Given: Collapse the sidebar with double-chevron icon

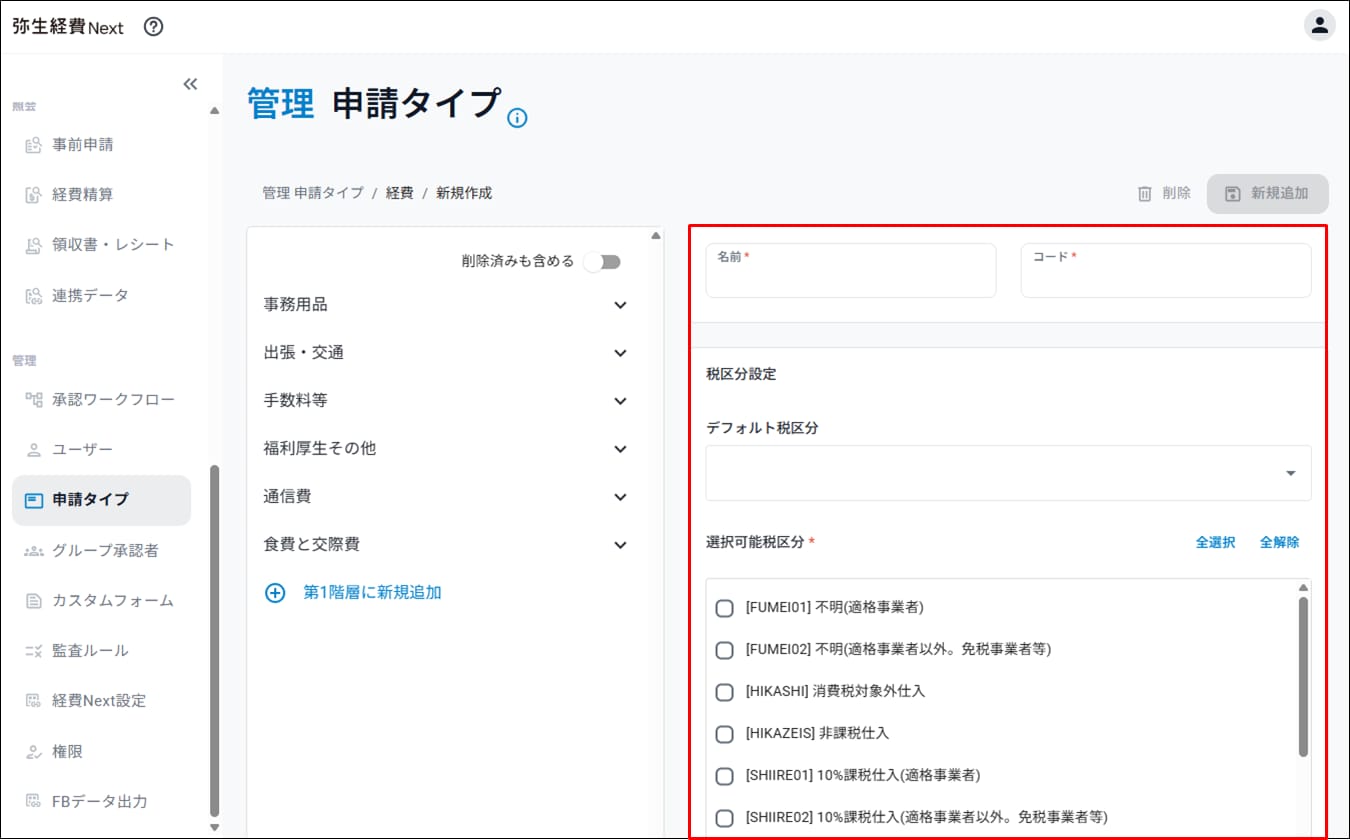Looking at the screenshot, I should 190,84.
